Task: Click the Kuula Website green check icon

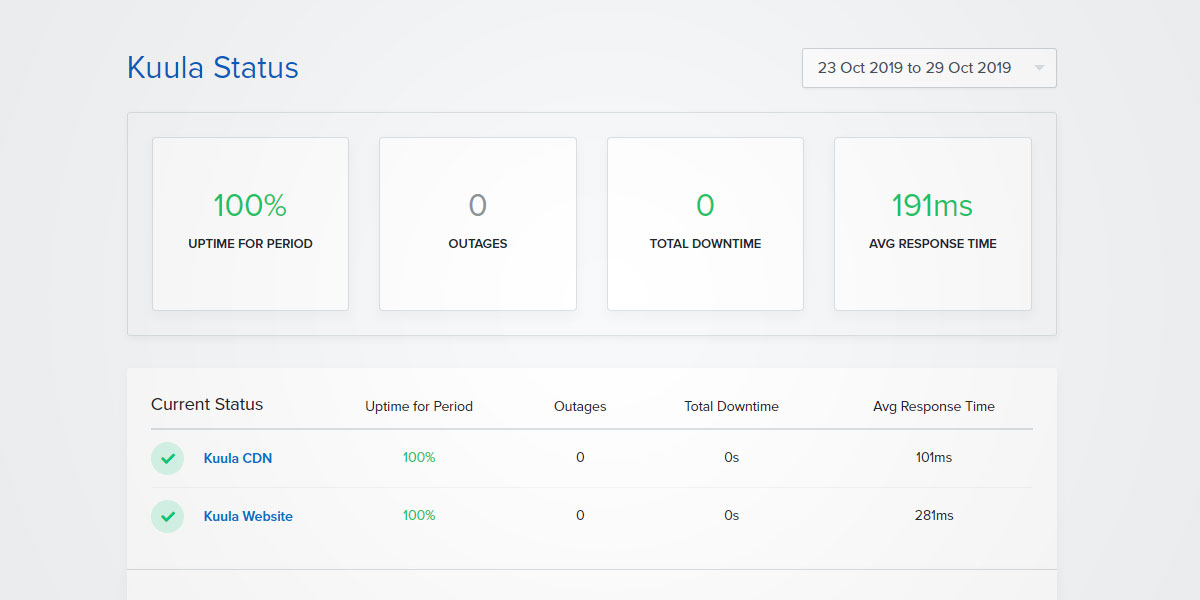Action: pos(167,516)
